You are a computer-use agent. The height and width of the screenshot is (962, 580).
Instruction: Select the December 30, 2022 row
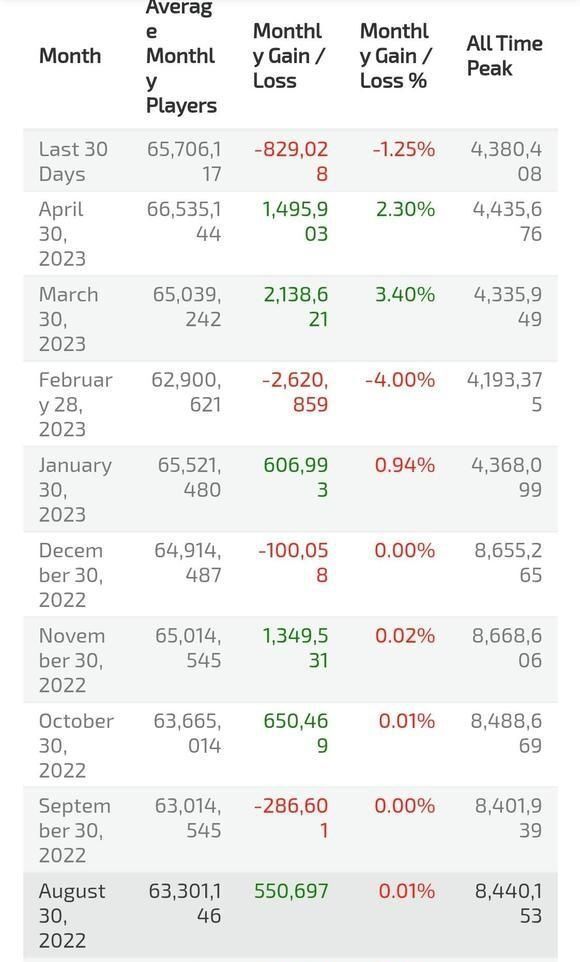[x=290, y=575]
